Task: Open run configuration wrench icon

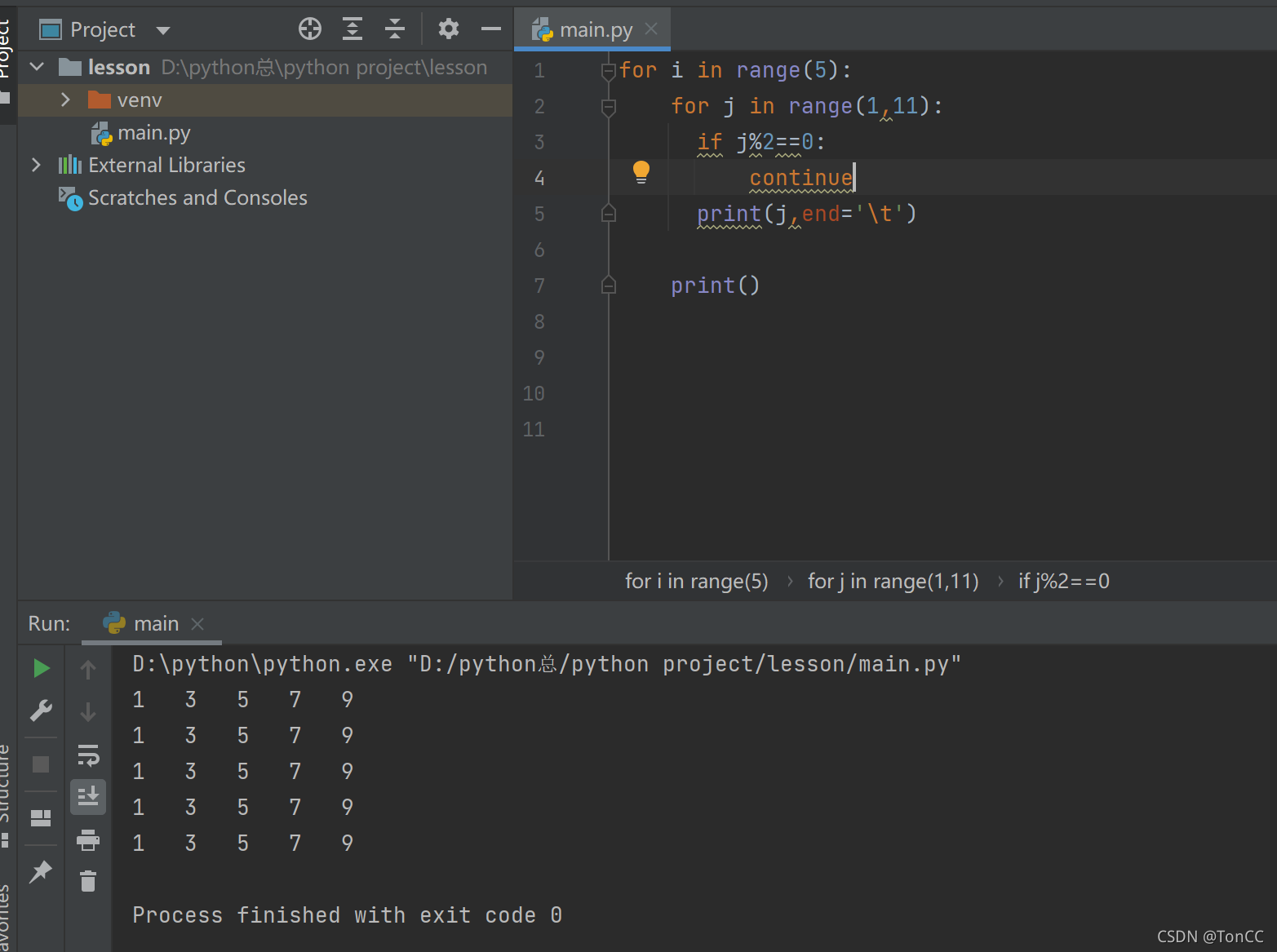Action: click(x=41, y=711)
